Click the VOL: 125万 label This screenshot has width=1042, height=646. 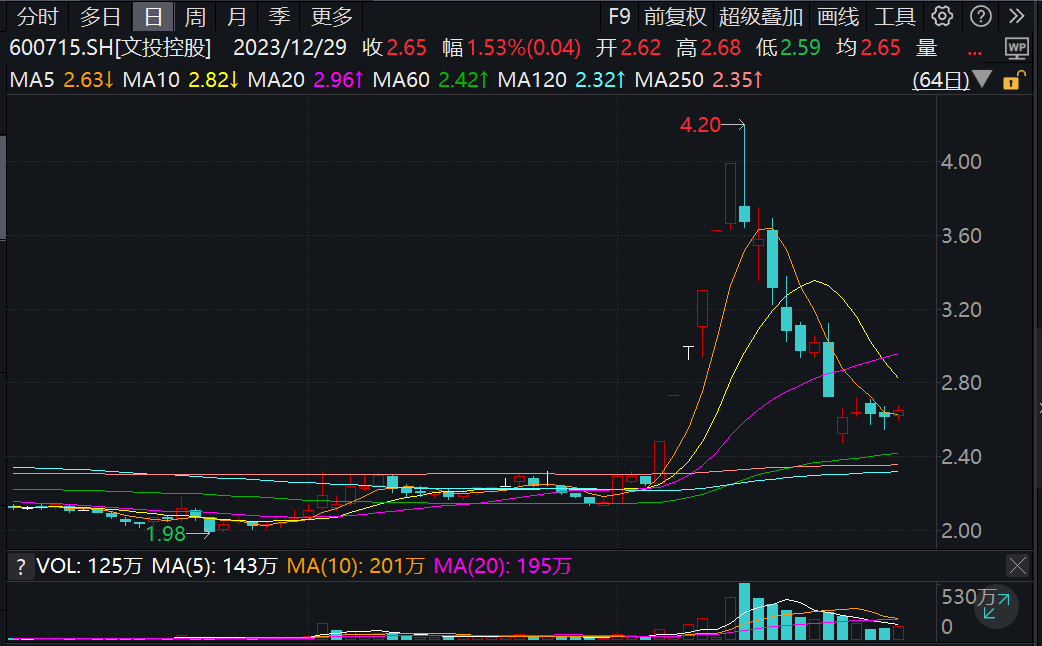pos(89,566)
